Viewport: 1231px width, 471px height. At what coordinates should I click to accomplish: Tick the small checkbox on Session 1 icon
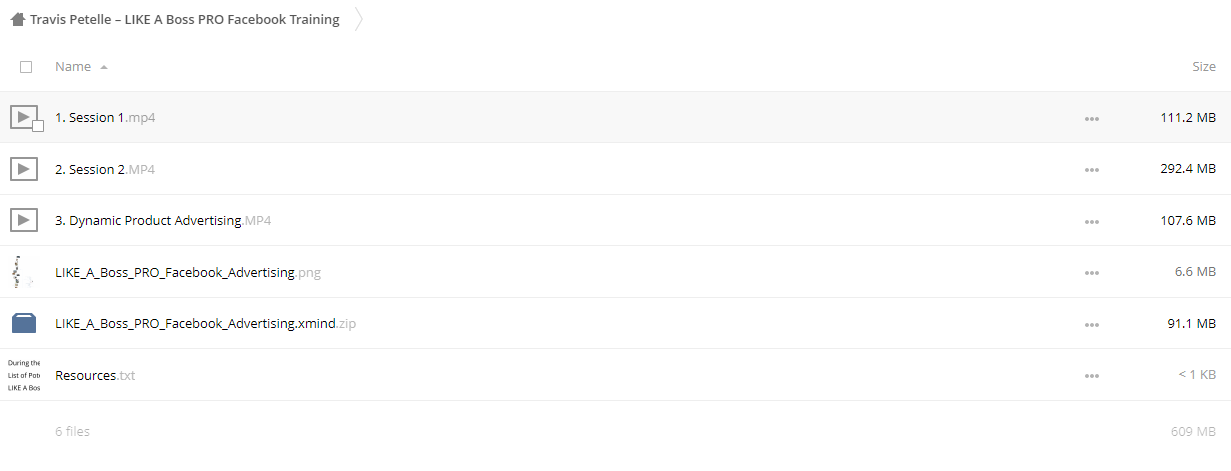click(38, 126)
